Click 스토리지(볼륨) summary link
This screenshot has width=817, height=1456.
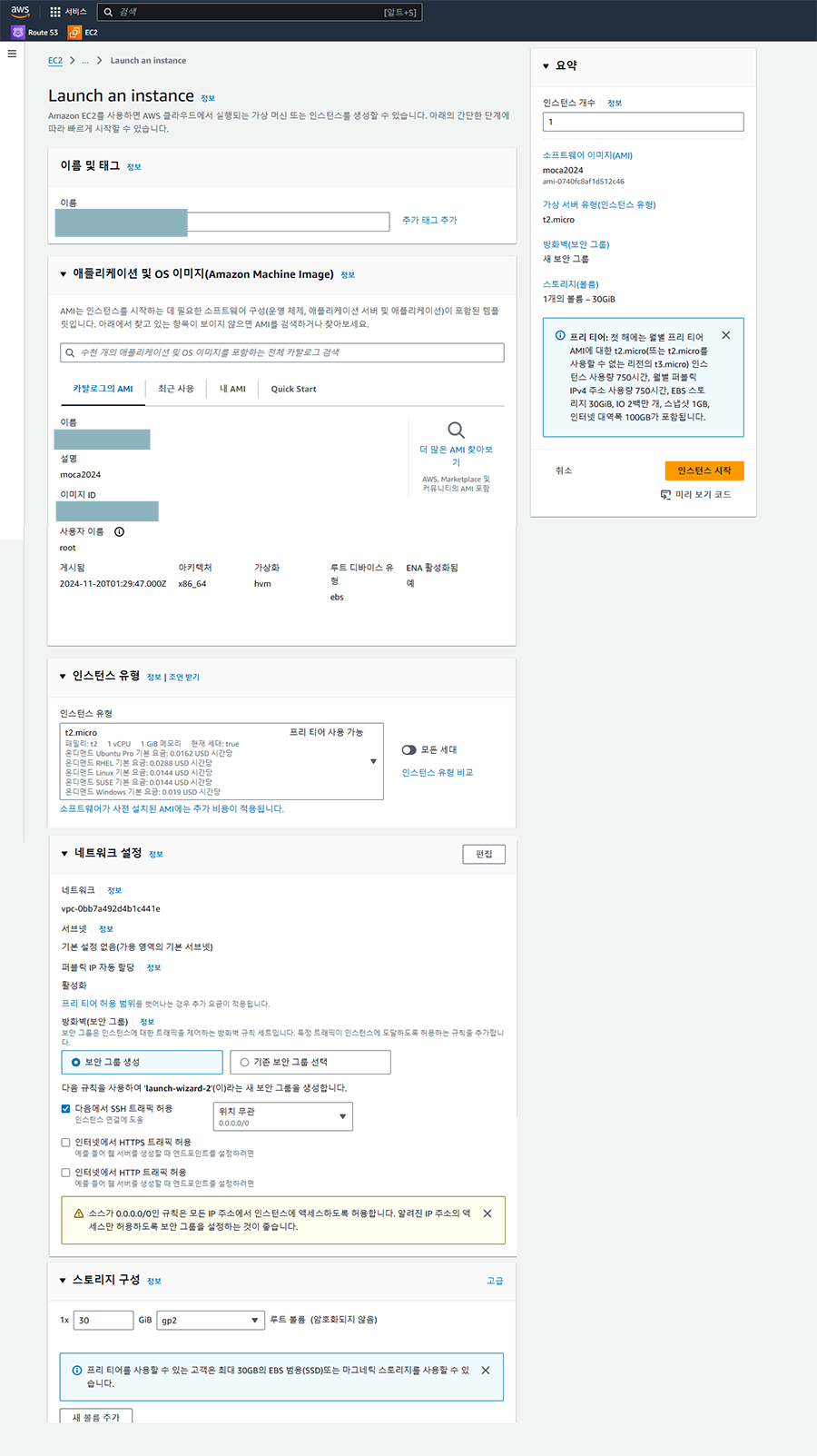(x=571, y=284)
